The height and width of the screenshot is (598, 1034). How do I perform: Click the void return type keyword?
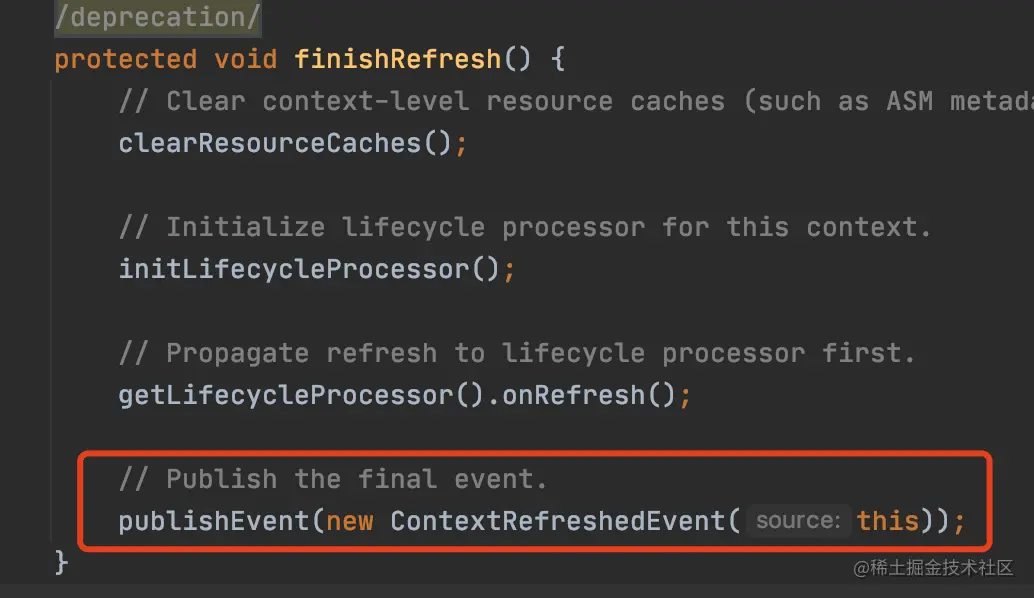pos(245,59)
